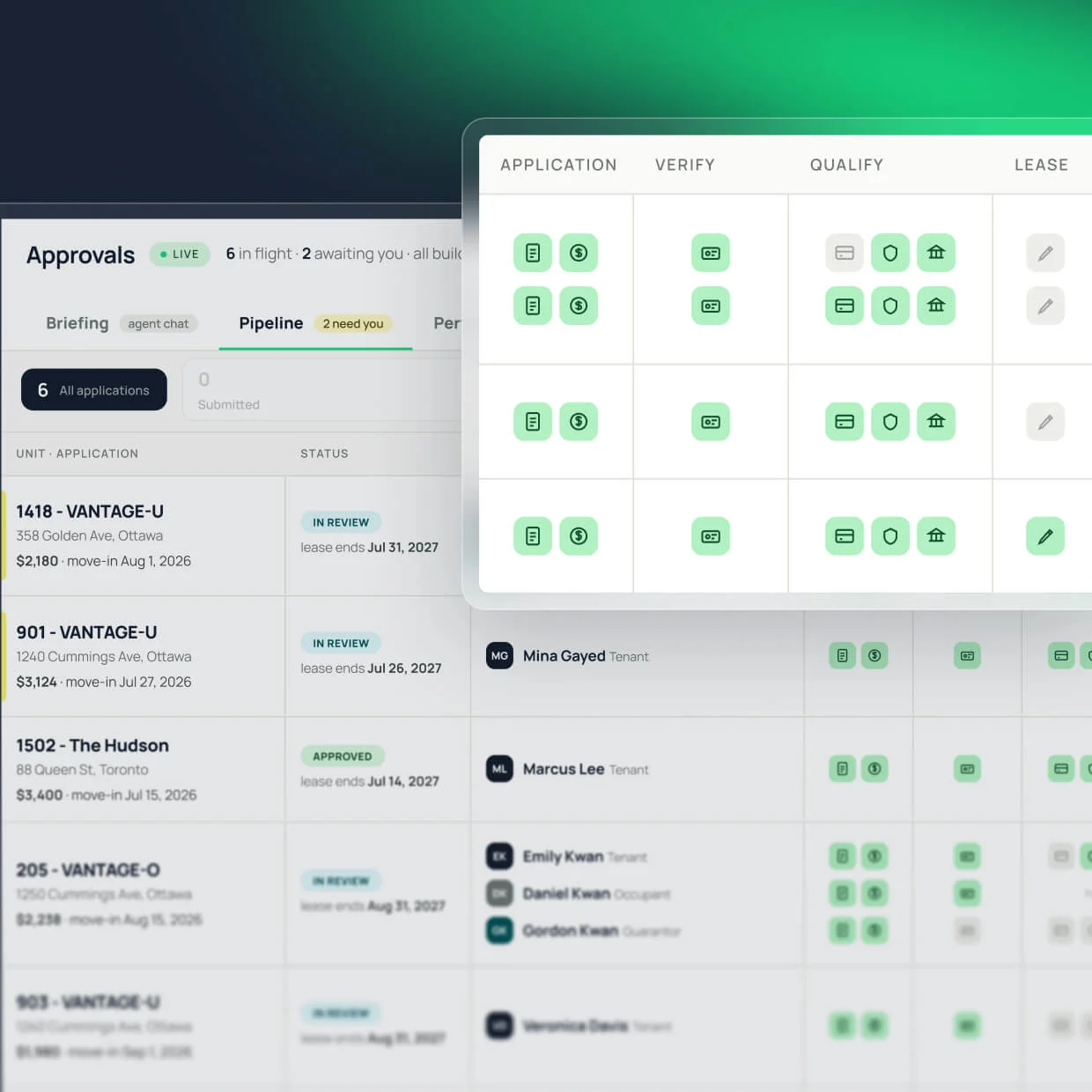Click the address '358 Golden Ave, Ottawa'
The width and height of the screenshot is (1092, 1092).
[x=90, y=535]
